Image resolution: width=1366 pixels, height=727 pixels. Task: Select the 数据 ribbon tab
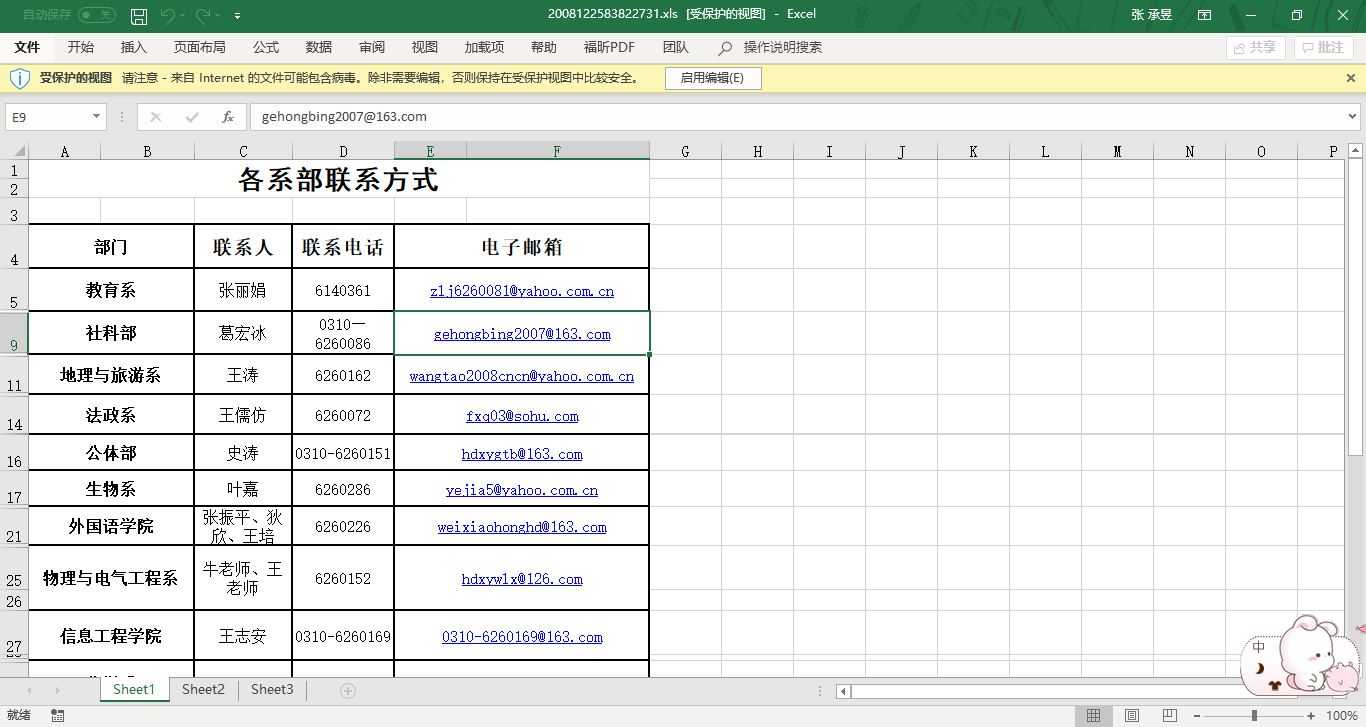(319, 47)
